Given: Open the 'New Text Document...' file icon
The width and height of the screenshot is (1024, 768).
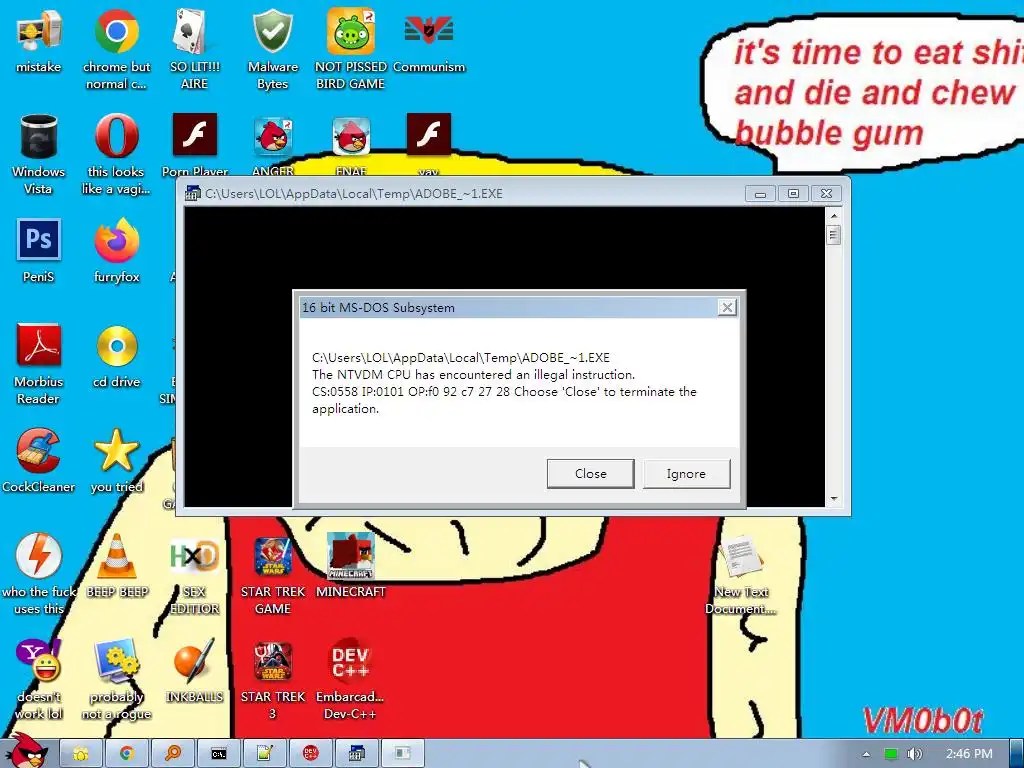Looking at the screenshot, I should [x=741, y=557].
